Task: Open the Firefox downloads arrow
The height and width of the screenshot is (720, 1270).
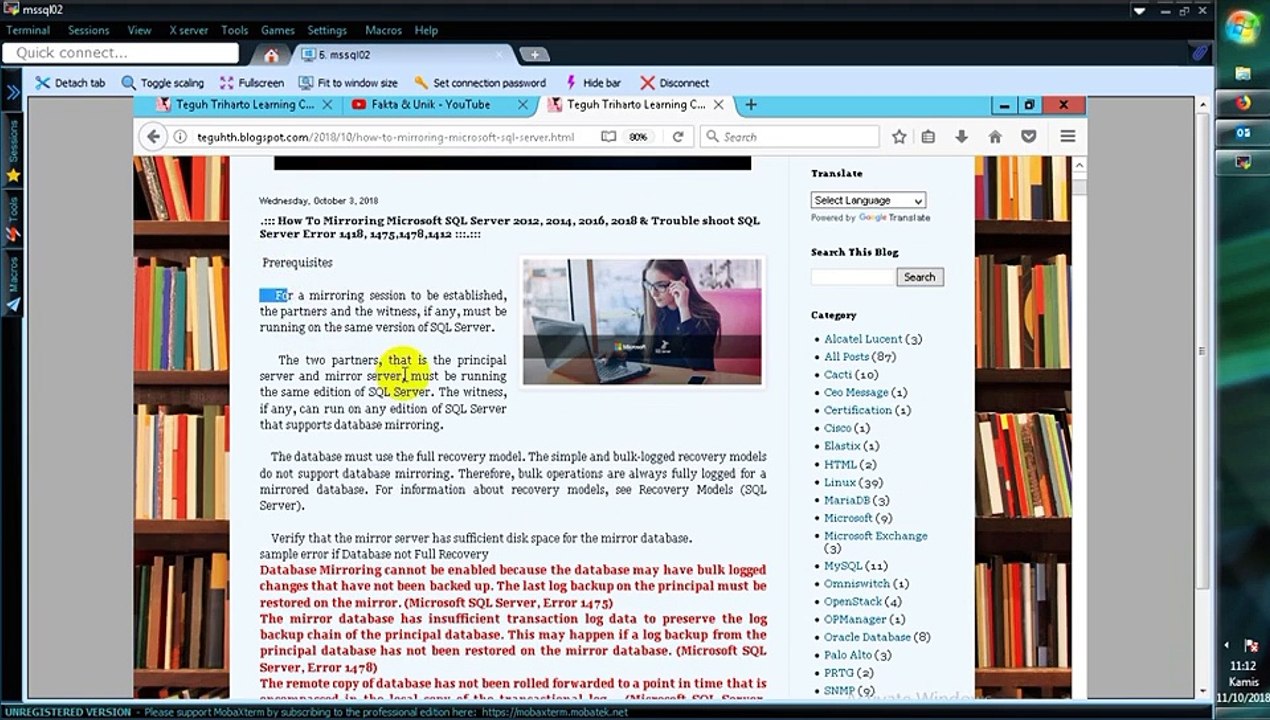Action: pos(961,137)
